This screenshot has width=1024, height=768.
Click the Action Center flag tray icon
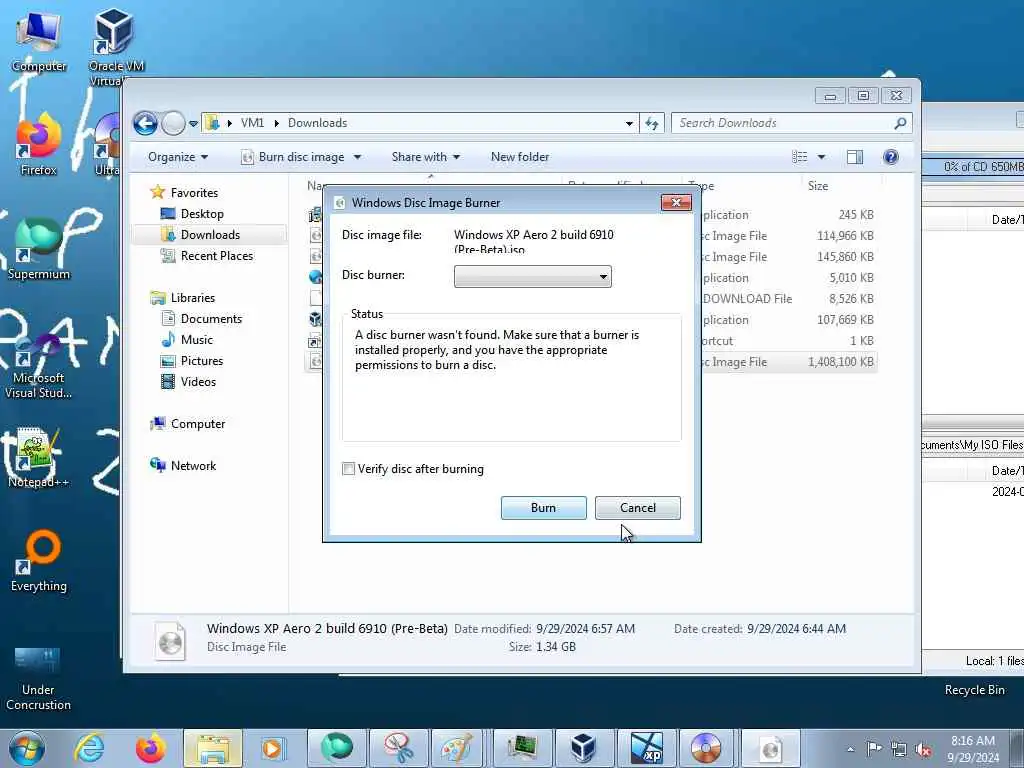pyautogui.click(x=874, y=748)
